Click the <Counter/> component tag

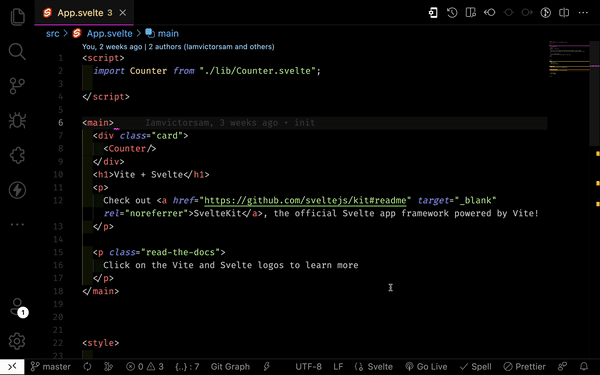(130, 148)
